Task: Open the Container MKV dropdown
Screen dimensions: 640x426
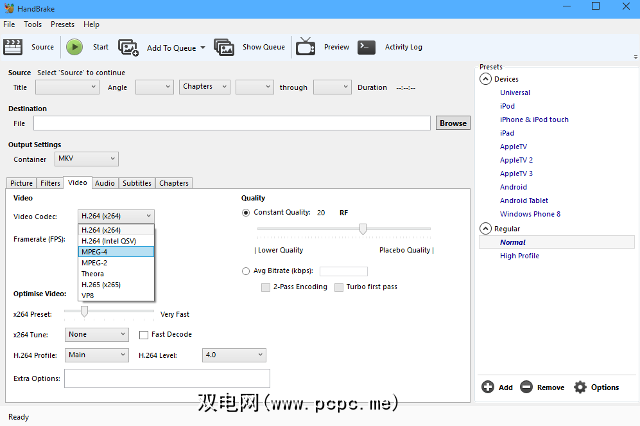Action: [x=85, y=159]
